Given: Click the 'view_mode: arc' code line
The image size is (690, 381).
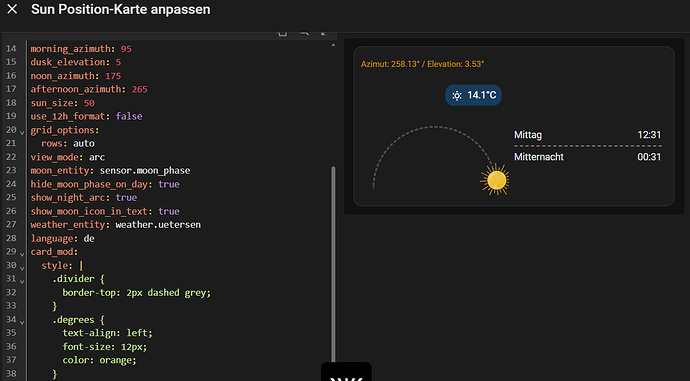Looking at the screenshot, I should click(67, 157).
